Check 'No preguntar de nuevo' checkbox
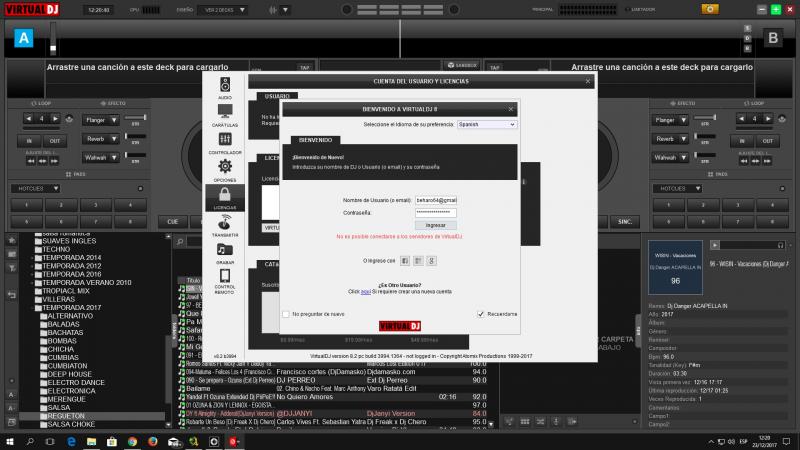 pos(286,314)
